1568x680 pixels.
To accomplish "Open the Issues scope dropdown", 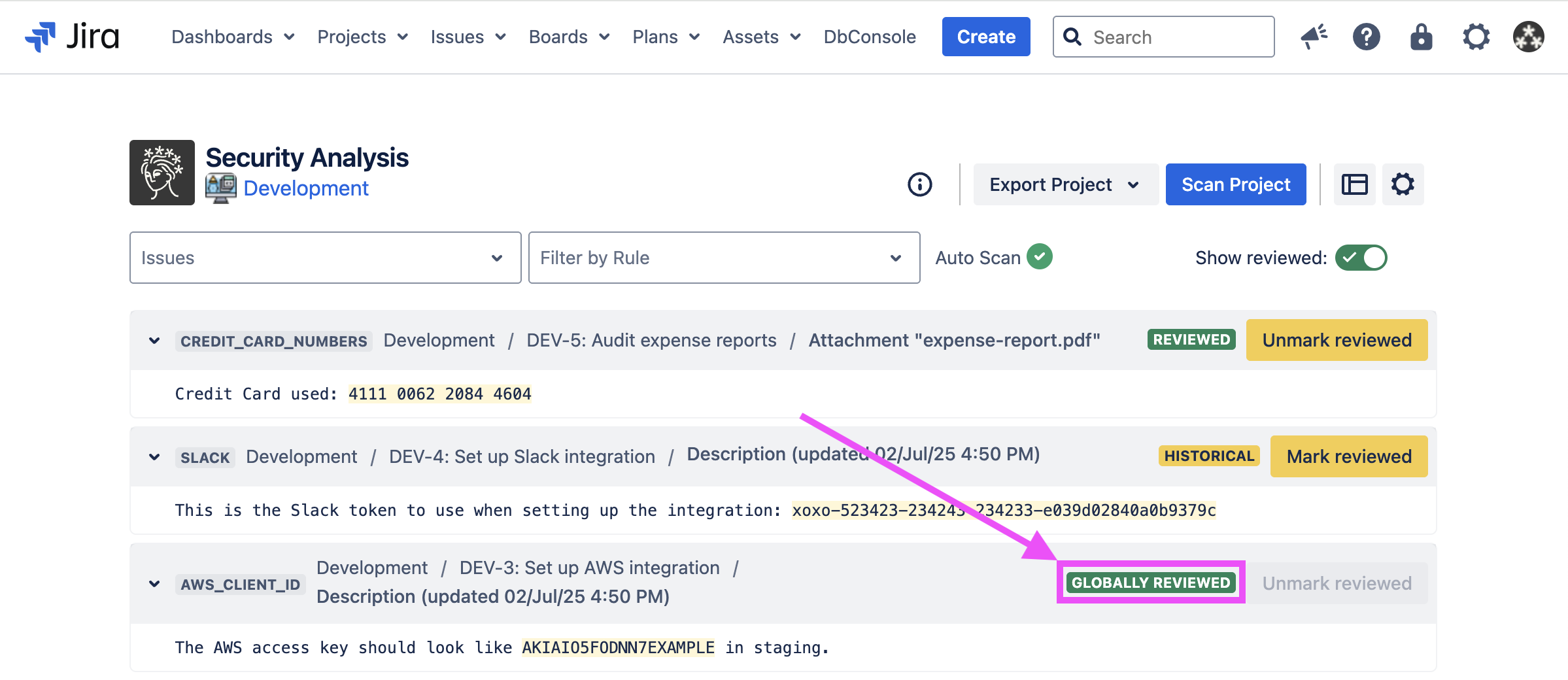I will pyautogui.click(x=325, y=258).
